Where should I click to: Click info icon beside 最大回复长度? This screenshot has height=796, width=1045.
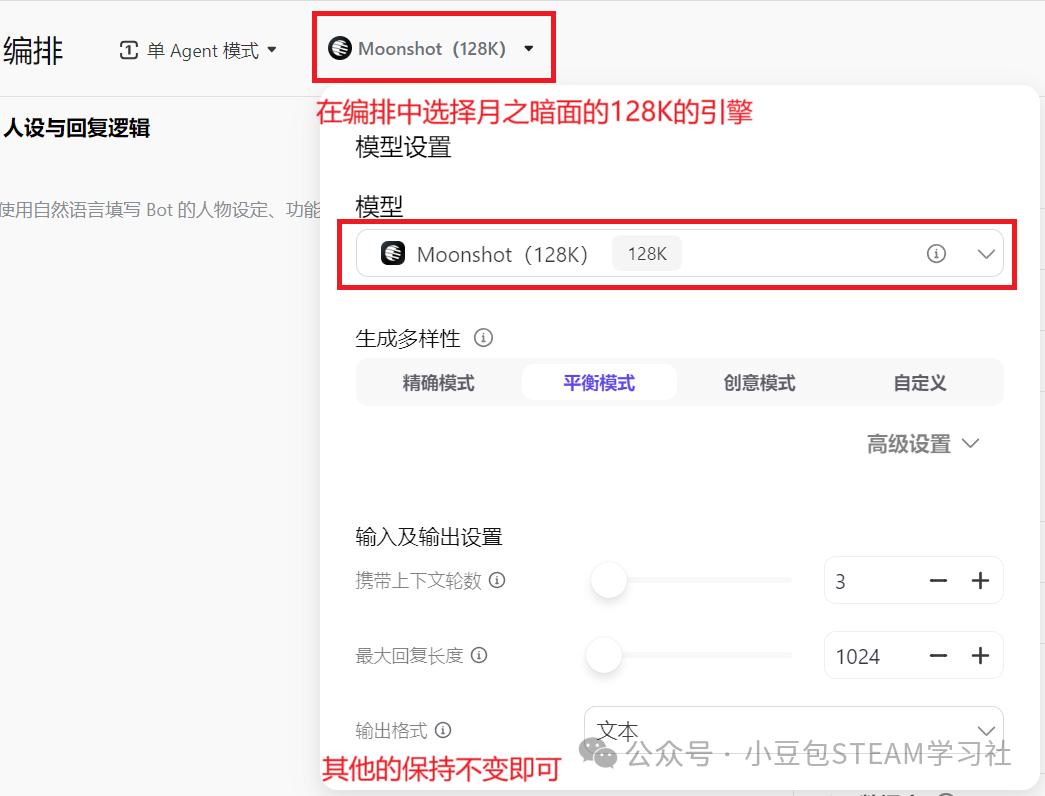coord(479,655)
